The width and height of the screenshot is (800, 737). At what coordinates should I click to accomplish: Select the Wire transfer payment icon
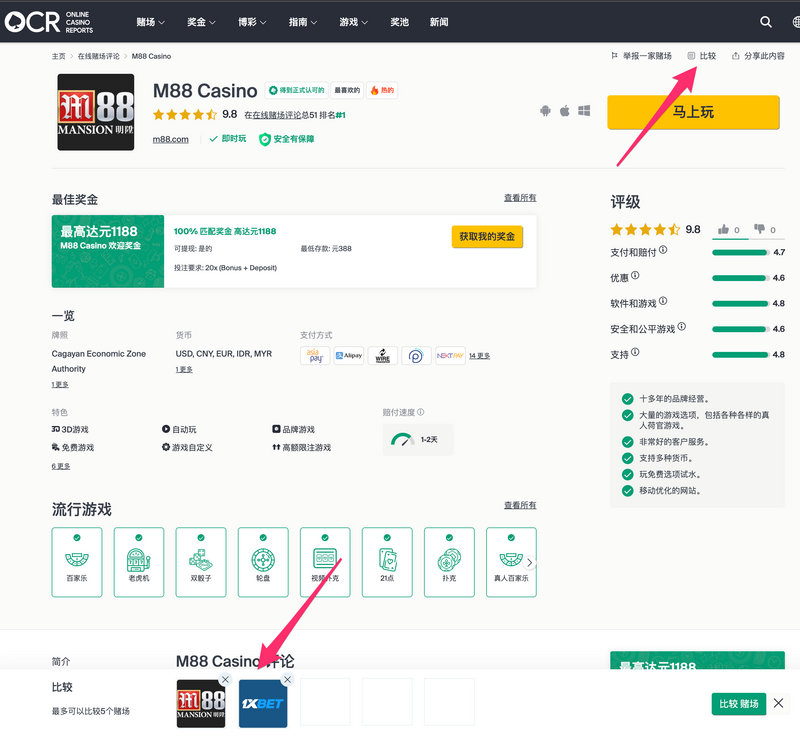[x=383, y=355]
